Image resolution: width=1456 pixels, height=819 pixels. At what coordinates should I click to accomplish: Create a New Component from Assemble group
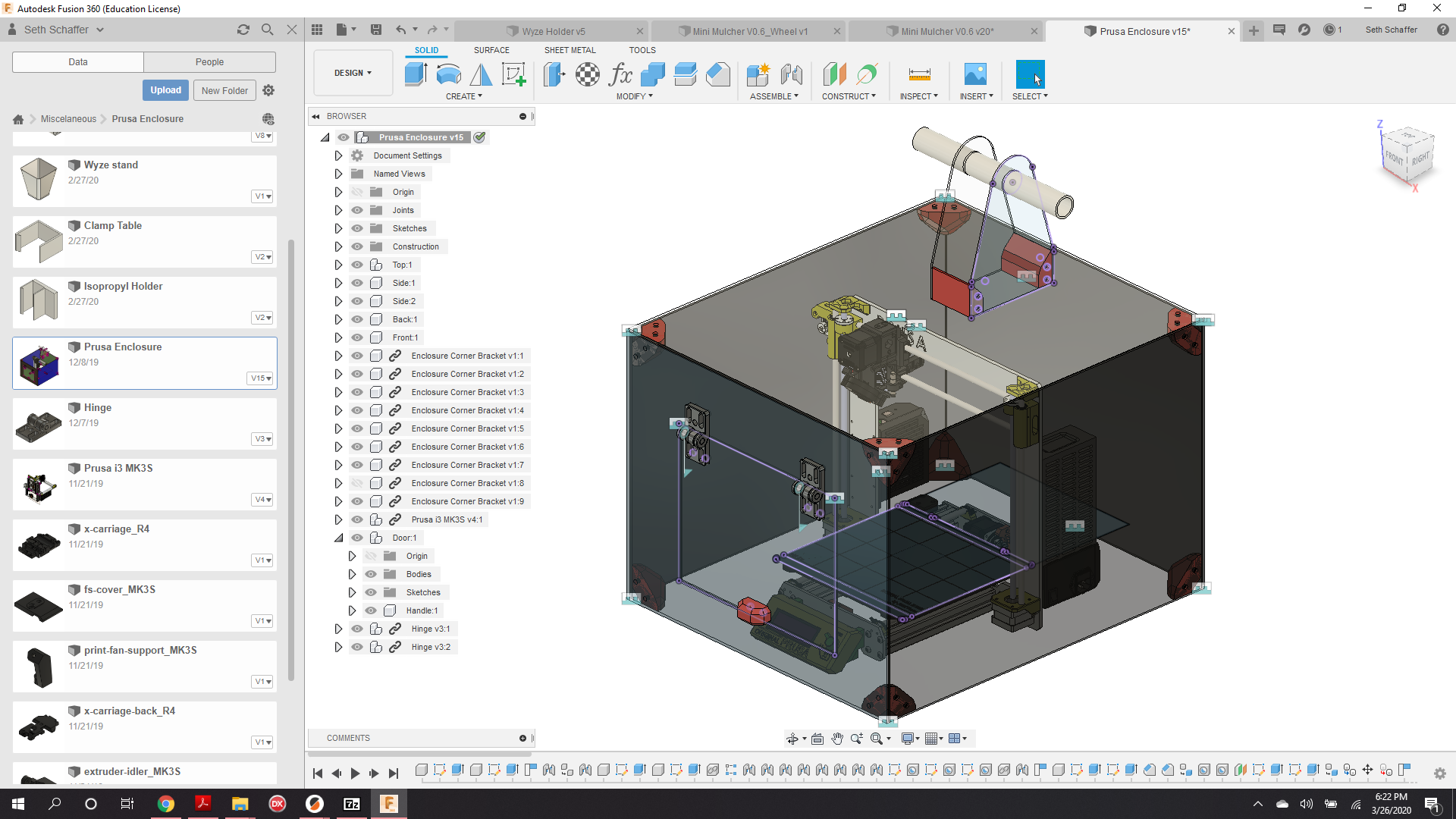click(758, 74)
